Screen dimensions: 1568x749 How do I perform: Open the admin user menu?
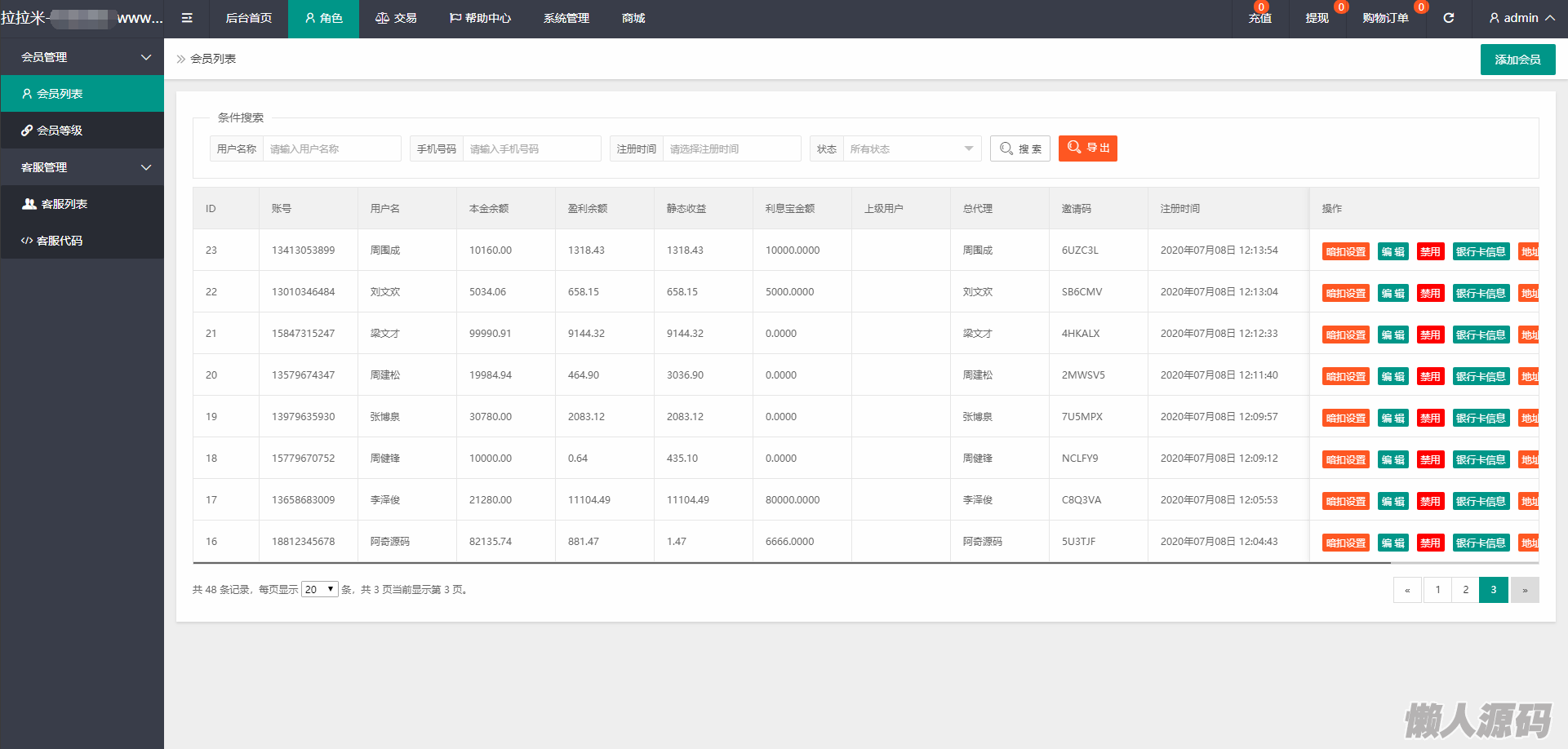[x=1521, y=18]
